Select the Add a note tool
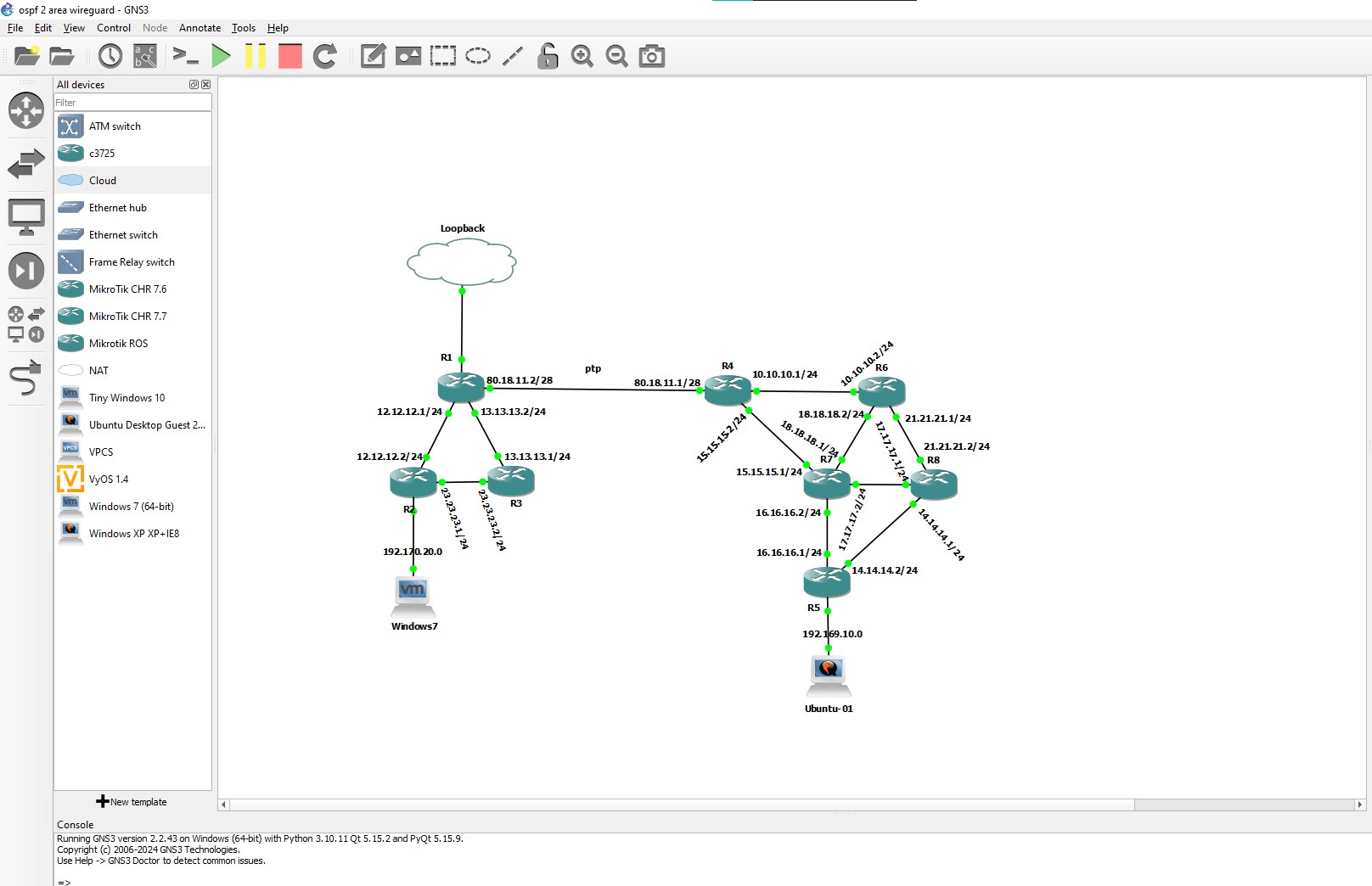The width and height of the screenshot is (1372, 886). point(374,56)
